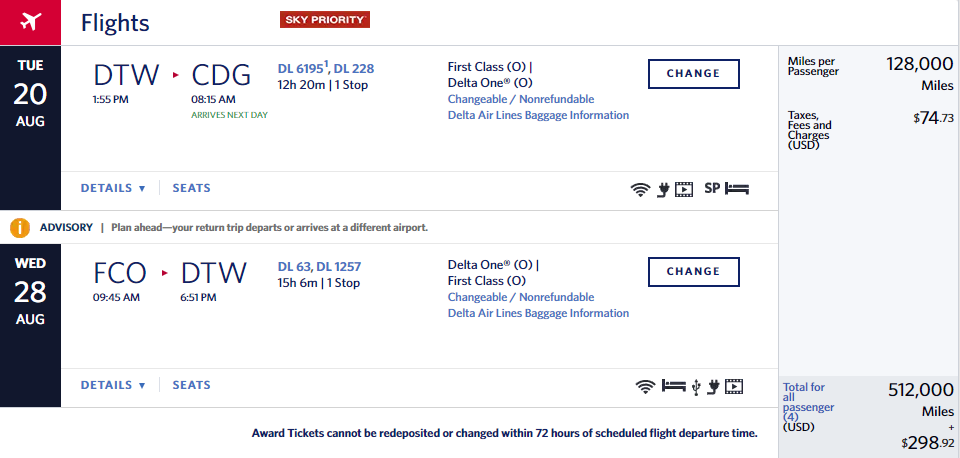This screenshot has width=960, height=458.
Task: Open Delta Air Lines Baggage Information for return
Action: 538,313
